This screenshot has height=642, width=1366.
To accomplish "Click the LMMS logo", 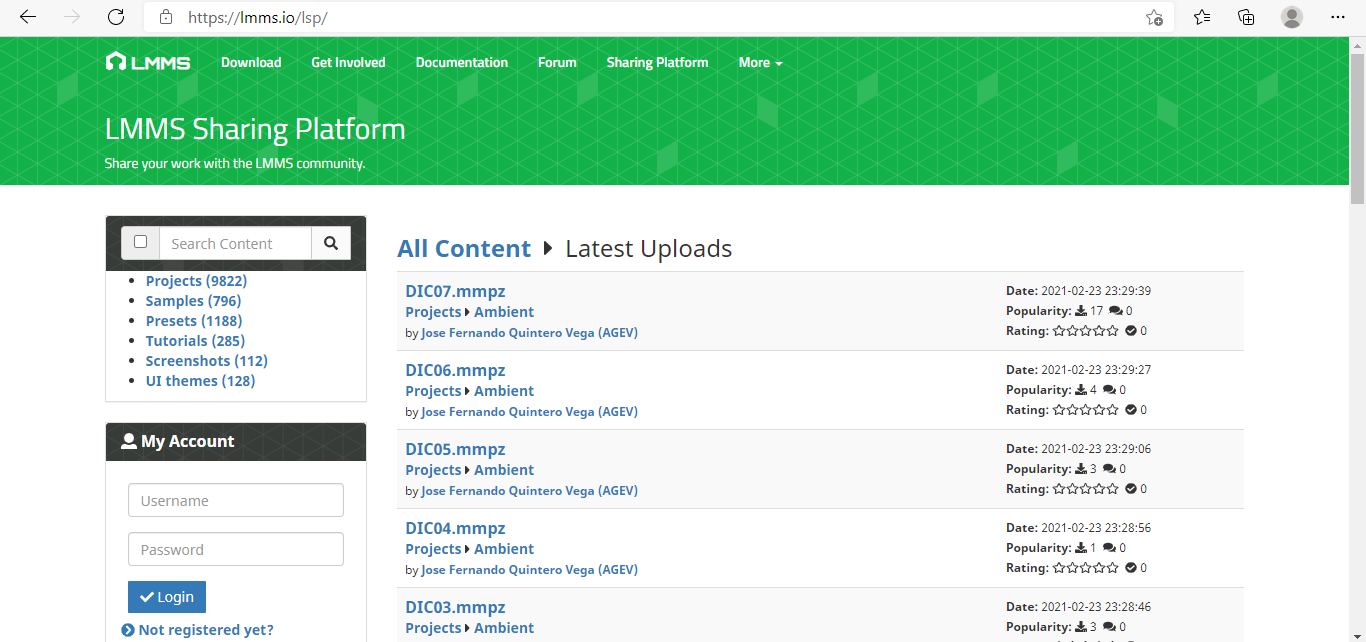I will pyautogui.click(x=148, y=62).
